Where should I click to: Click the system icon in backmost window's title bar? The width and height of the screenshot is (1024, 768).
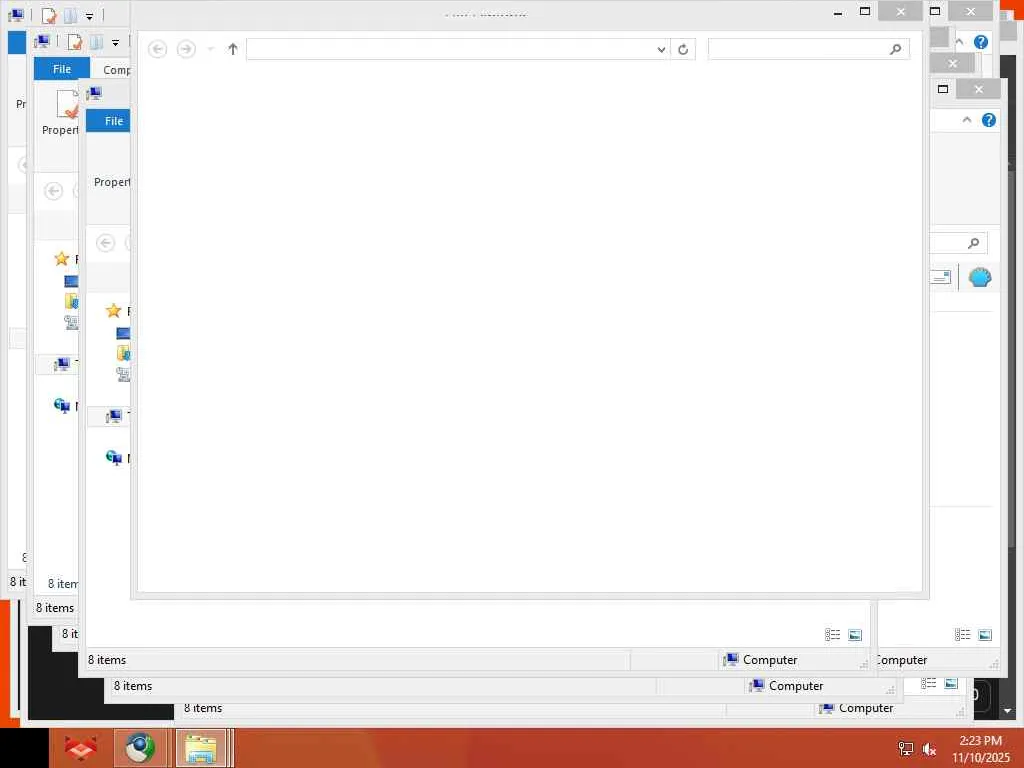coord(16,14)
